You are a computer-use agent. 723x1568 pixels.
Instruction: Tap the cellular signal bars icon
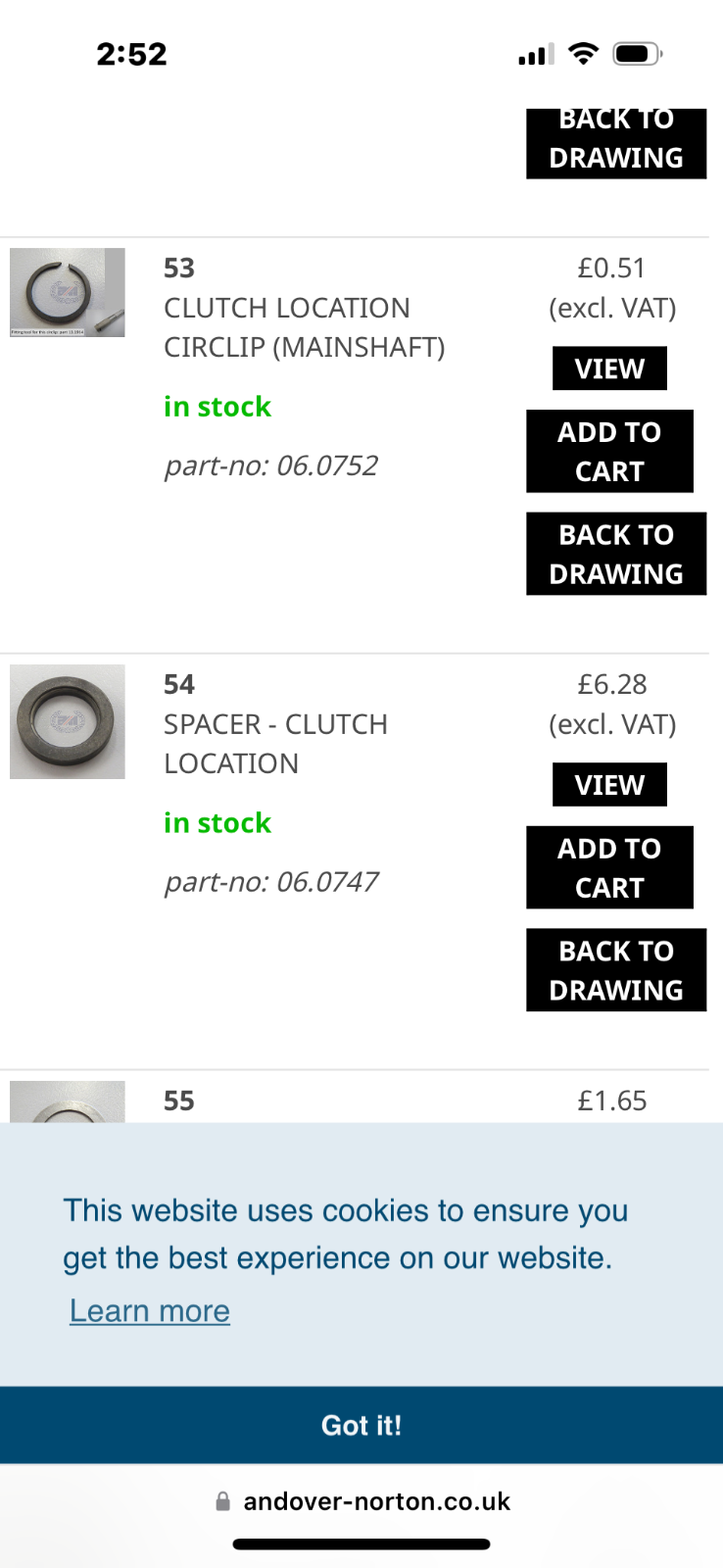[x=536, y=54]
